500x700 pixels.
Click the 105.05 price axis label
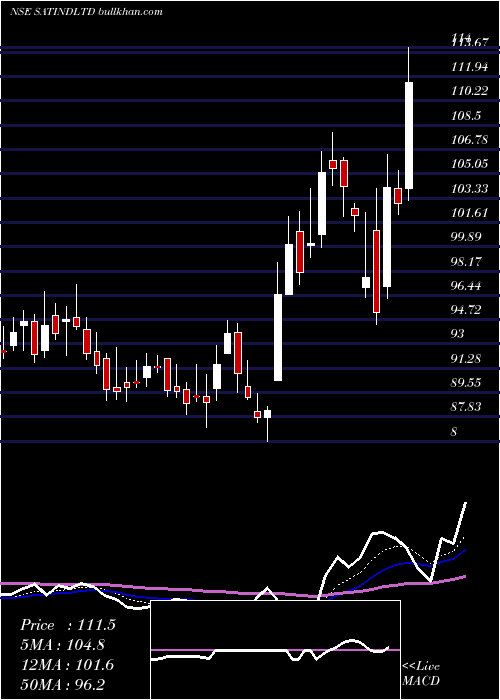469,164
